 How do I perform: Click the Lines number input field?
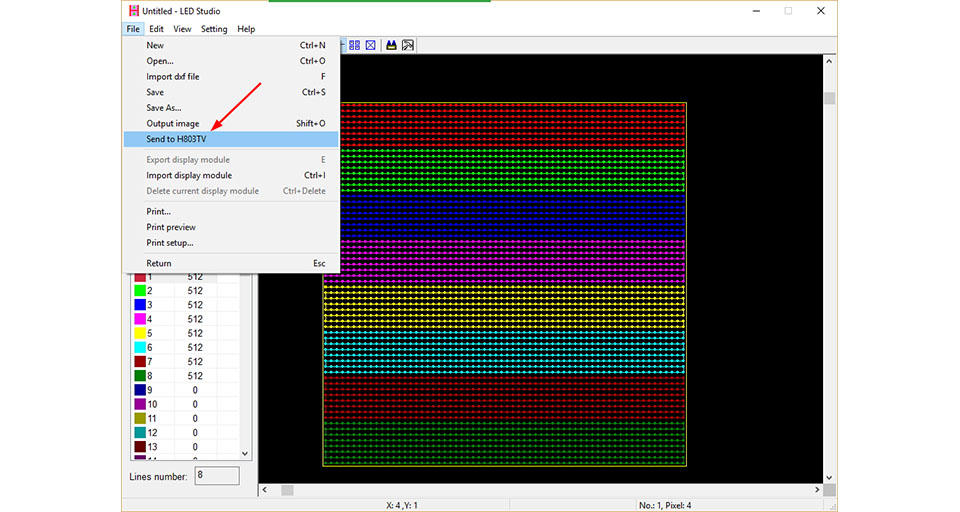(x=217, y=476)
